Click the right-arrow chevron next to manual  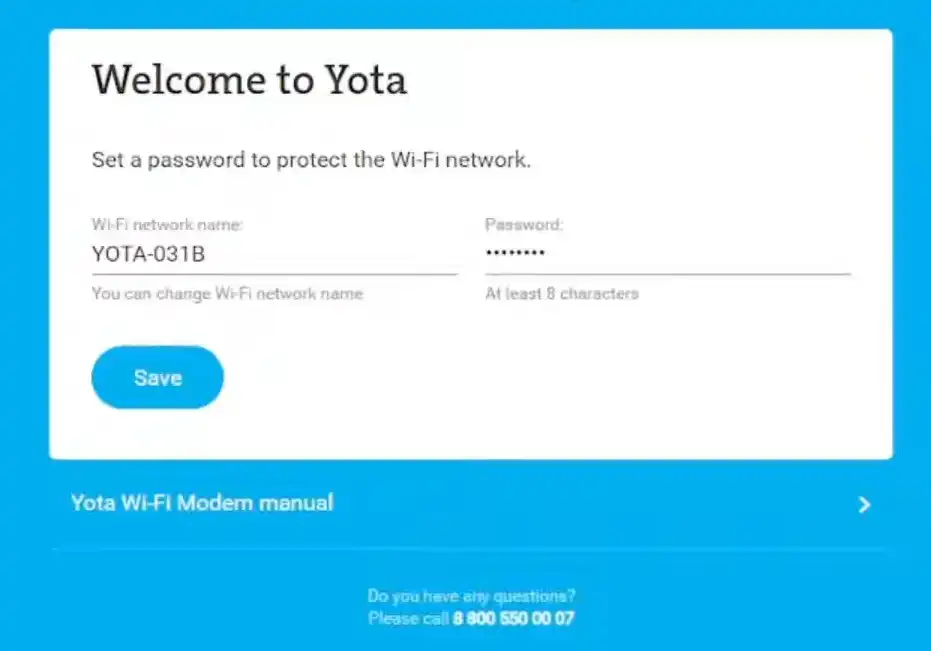click(864, 504)
